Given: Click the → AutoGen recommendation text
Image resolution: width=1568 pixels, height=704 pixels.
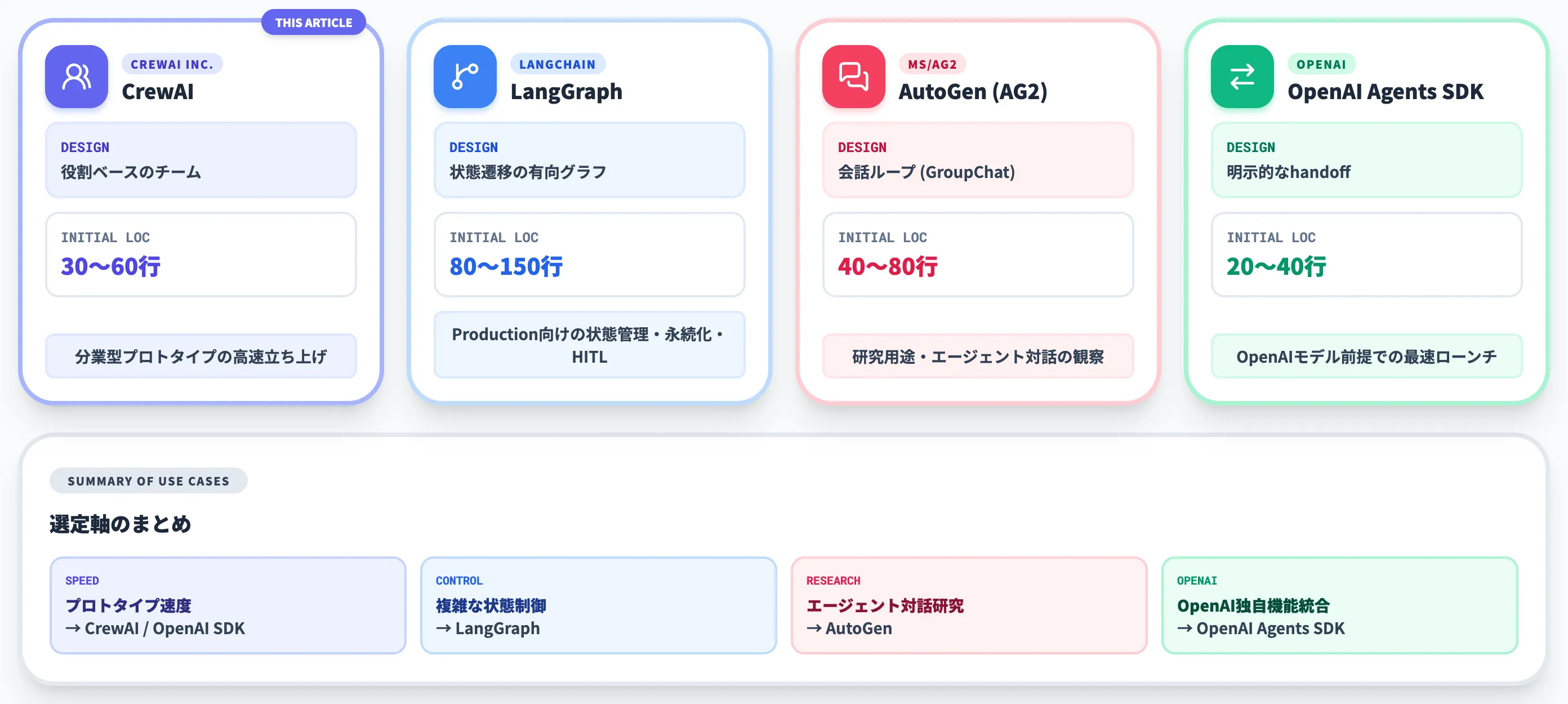Looking at the screenshot, I should point(849,629).
